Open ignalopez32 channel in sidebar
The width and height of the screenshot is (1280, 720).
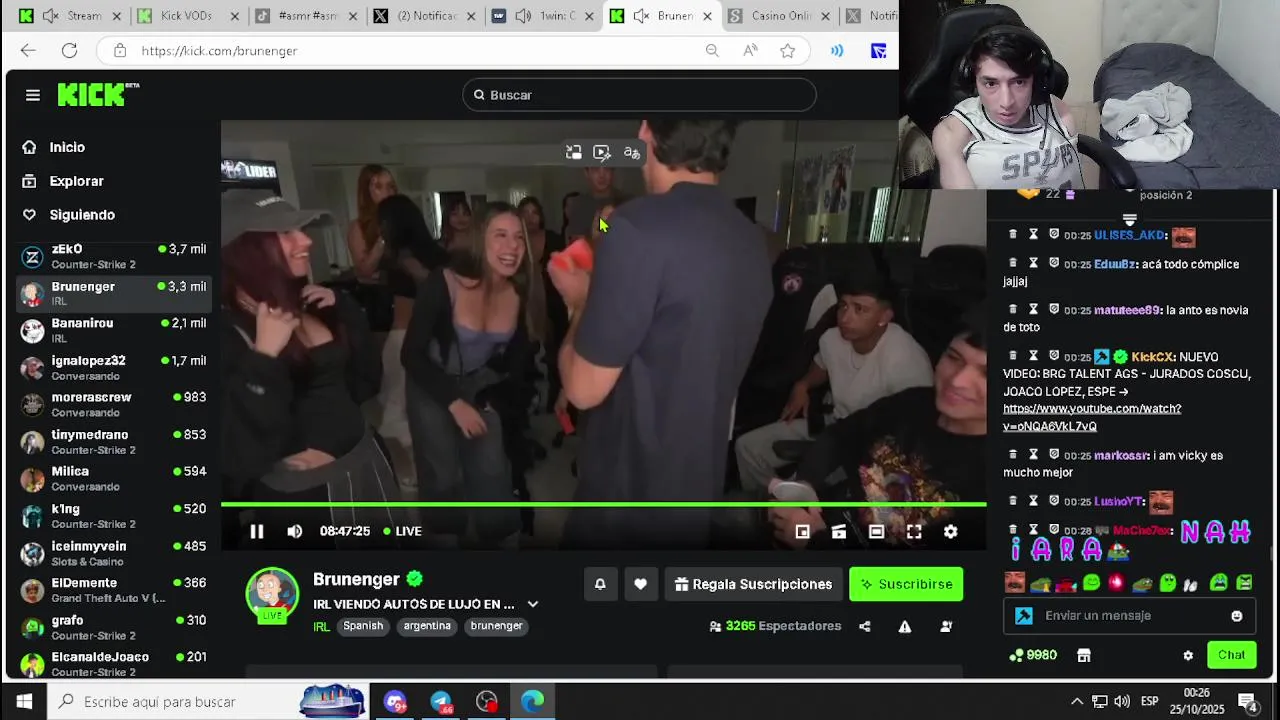pos(114,367)
